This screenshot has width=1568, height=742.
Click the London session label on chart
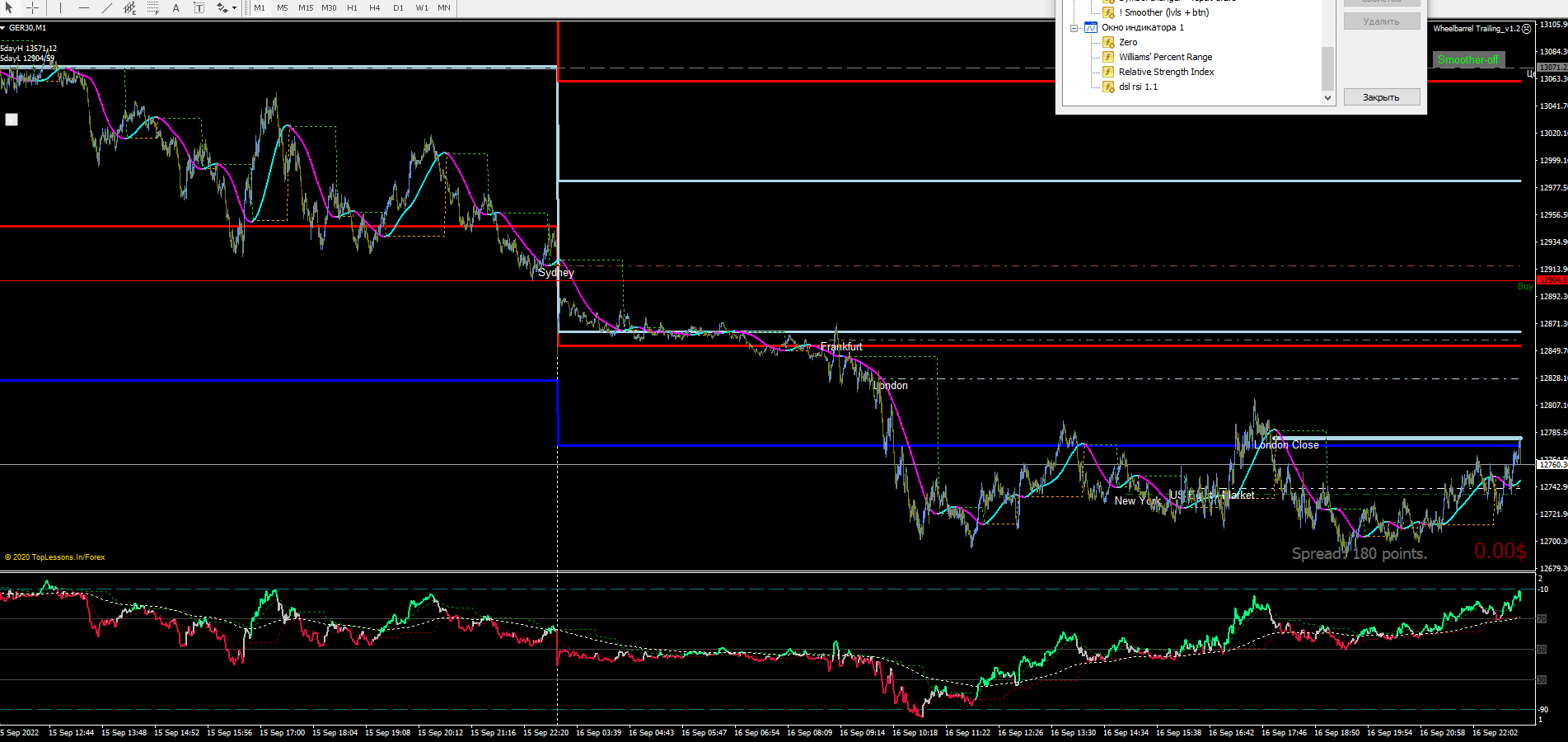[x=891, y=386]
